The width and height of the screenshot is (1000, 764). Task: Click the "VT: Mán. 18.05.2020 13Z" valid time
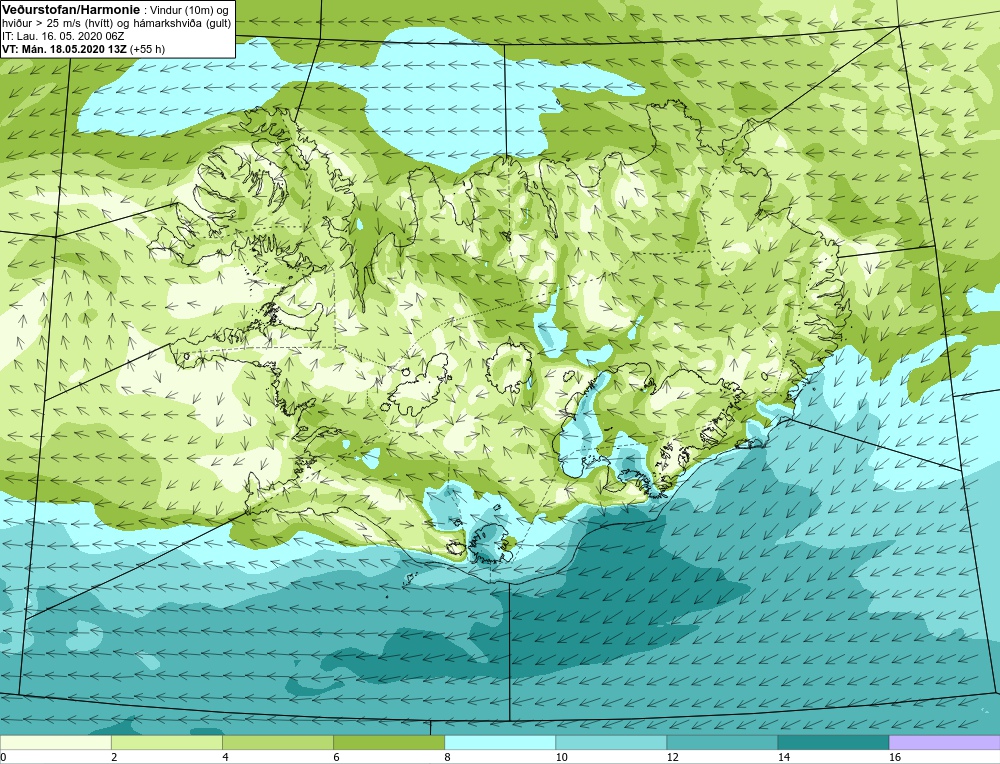pyautogui.click(x=64, y=48)
